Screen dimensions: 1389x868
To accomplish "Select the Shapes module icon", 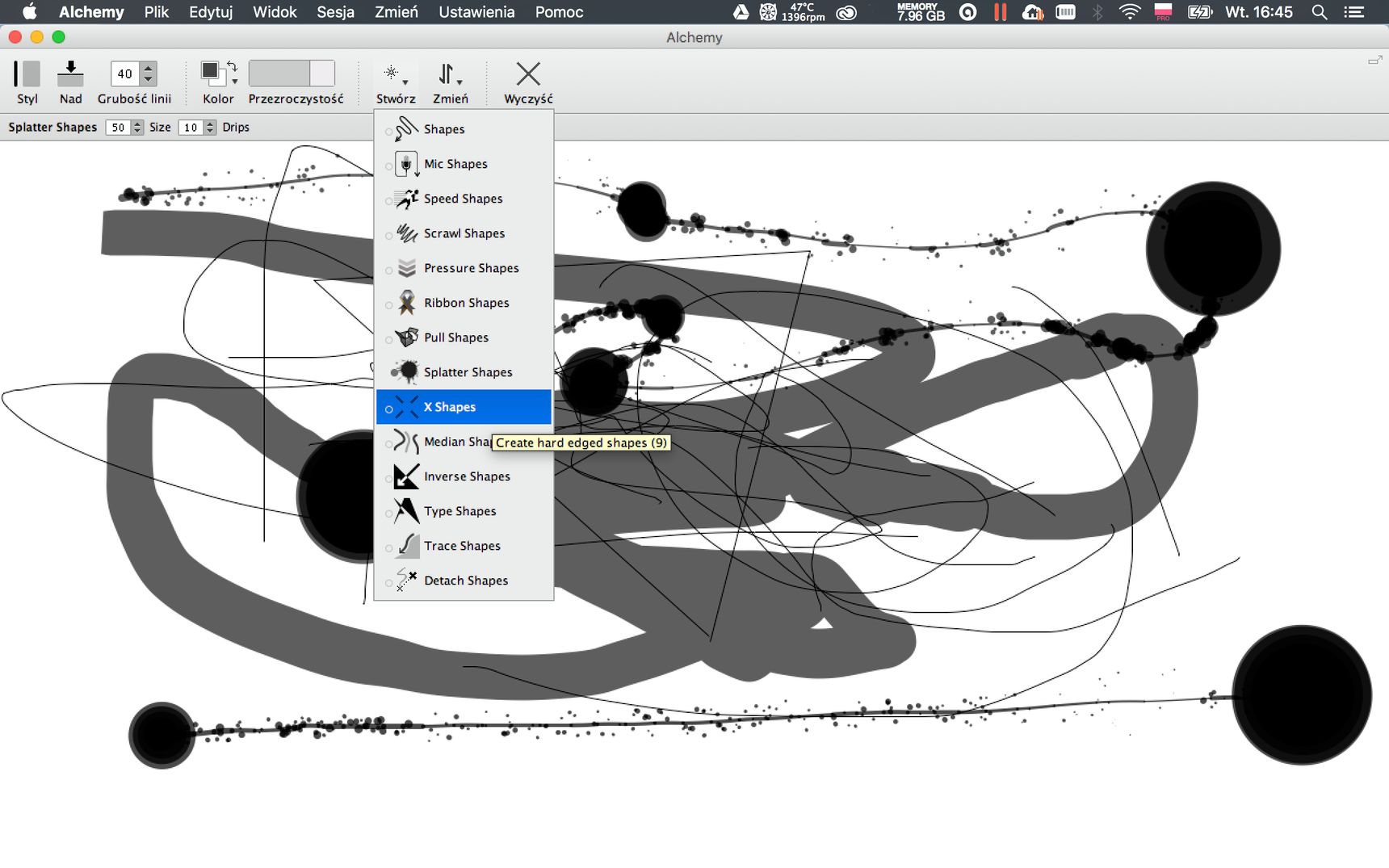I will pos(406,129).
